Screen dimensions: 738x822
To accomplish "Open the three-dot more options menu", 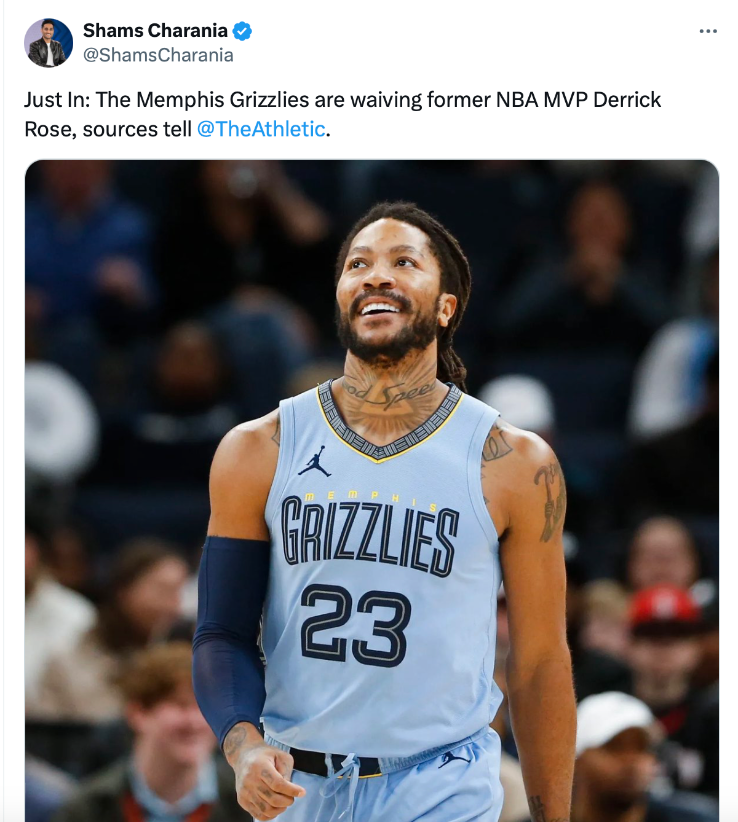I will click(x=708, y=31).
